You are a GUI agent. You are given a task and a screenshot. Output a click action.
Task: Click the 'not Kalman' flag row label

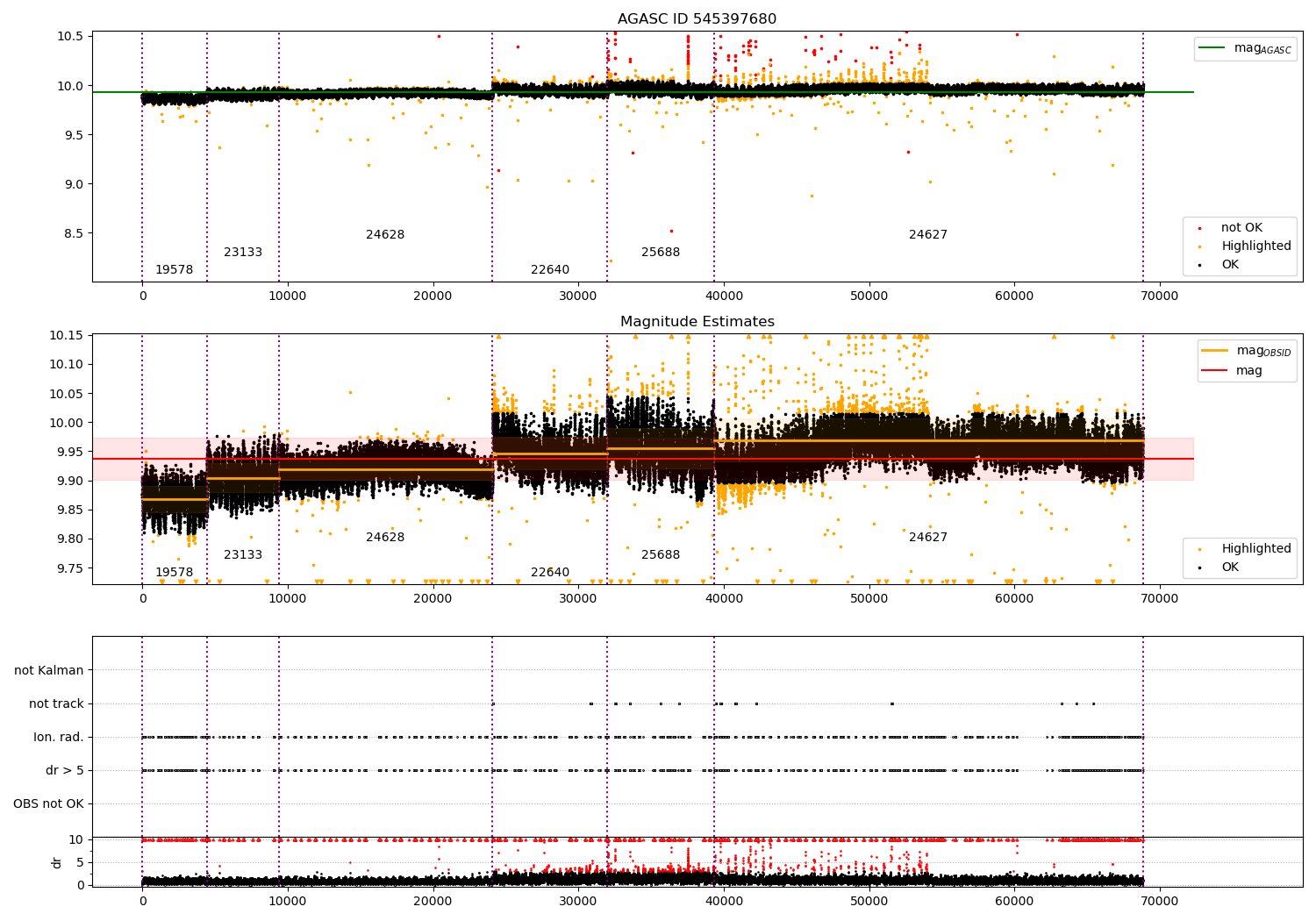pos(49,670)
